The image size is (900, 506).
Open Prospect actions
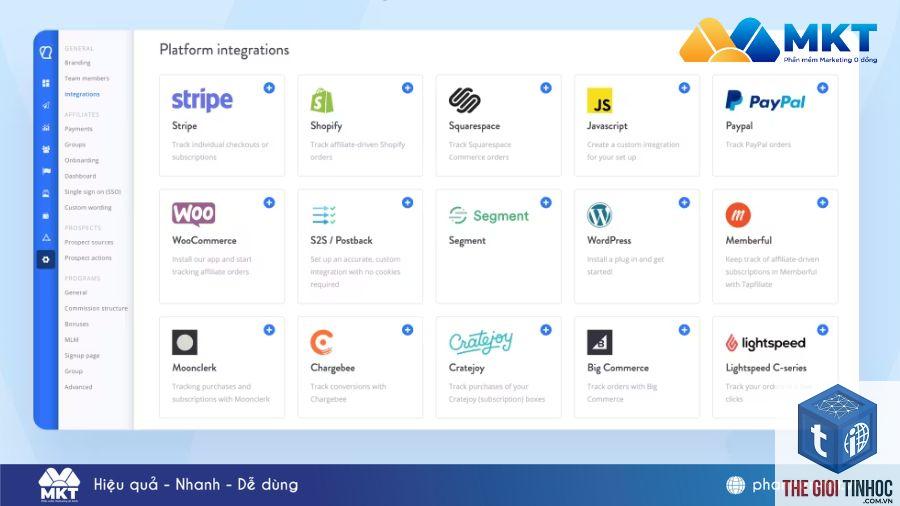88,258
